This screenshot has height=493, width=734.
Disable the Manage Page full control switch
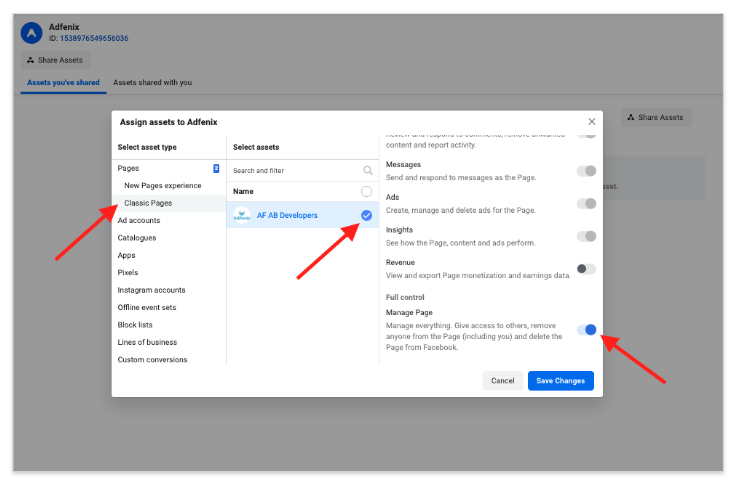click(587, 330)
